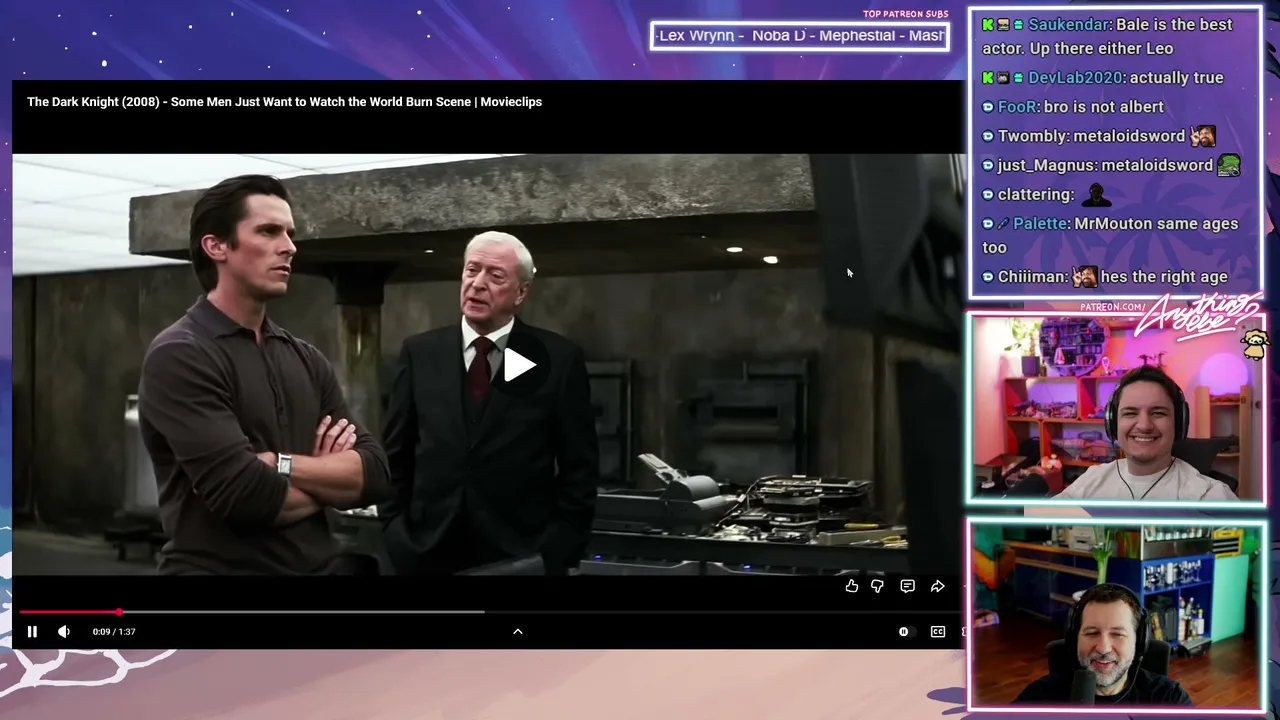Screen dimensions: 1280x720
Task: Click the chat badge icon beside FooR
Action: tap(988, 107)
